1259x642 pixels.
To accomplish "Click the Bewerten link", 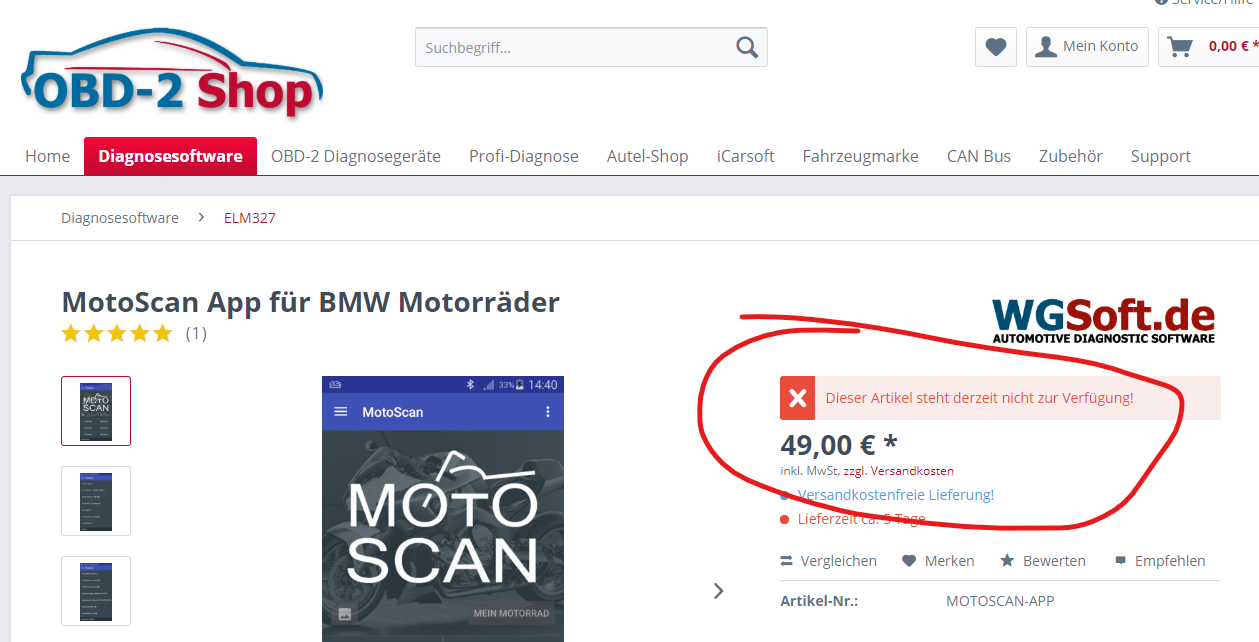I will click(1042, 561).
